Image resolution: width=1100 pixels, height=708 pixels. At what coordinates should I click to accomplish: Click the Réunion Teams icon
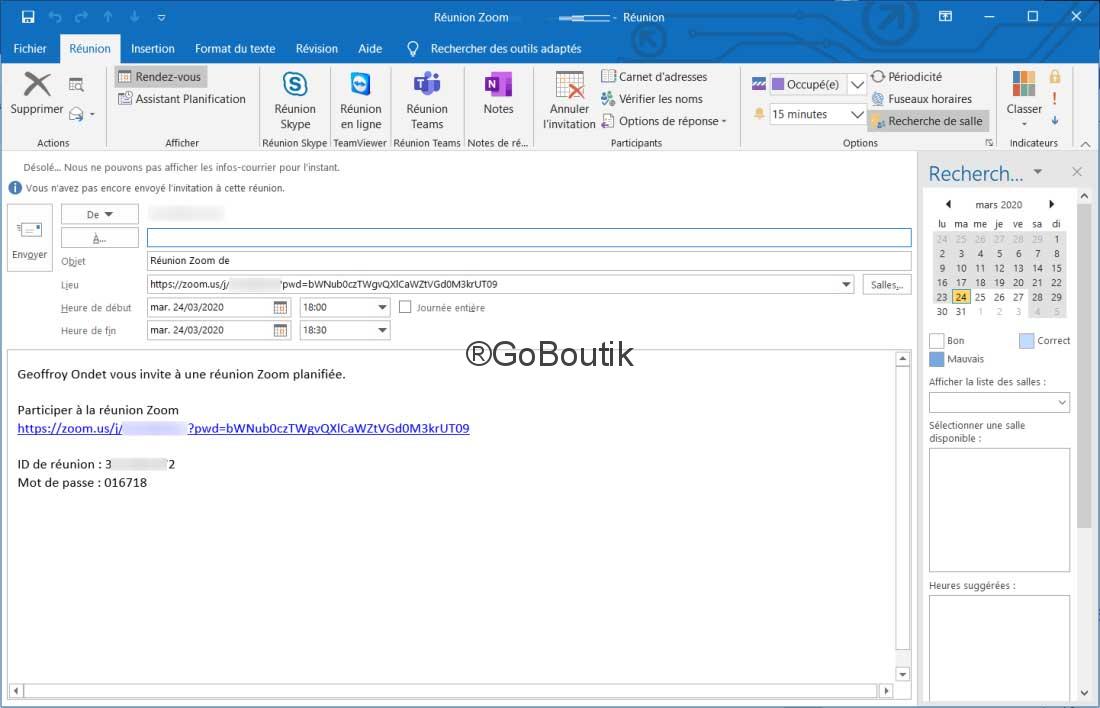point(427,85)
